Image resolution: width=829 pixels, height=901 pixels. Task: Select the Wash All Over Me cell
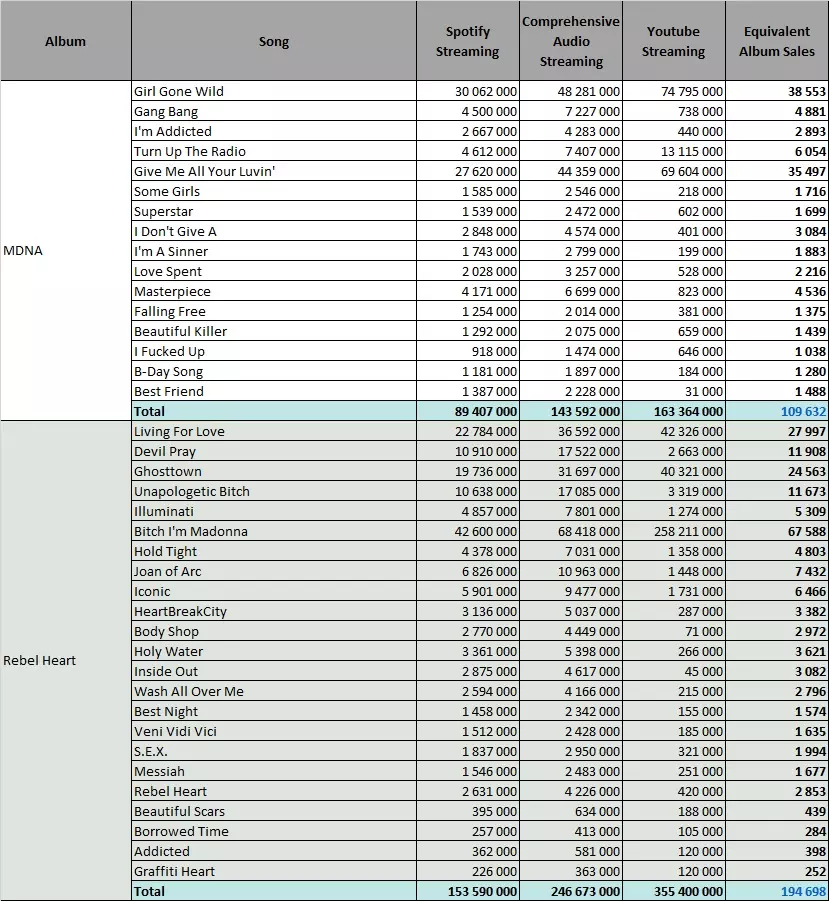[x=273, y=691]
